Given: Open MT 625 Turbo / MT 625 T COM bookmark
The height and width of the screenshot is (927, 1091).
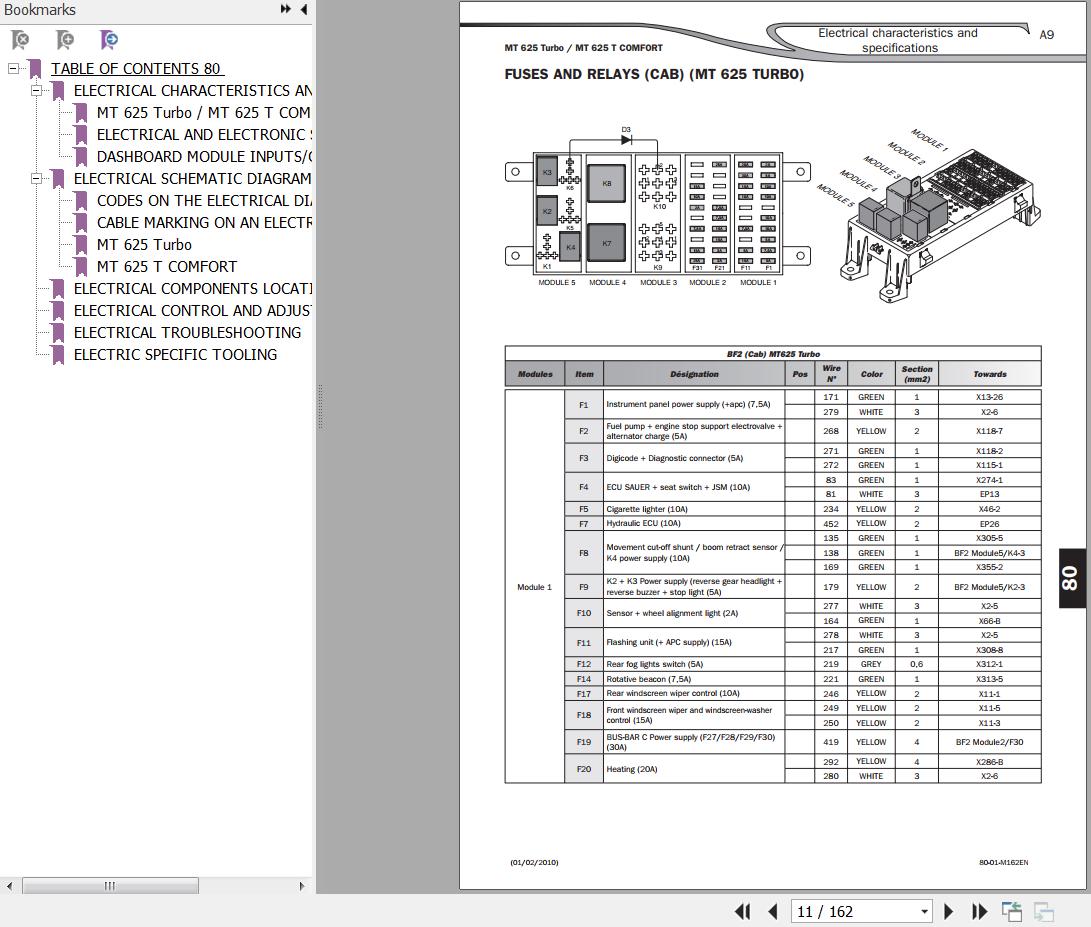Looking at the screenshot, I should 204,113.
